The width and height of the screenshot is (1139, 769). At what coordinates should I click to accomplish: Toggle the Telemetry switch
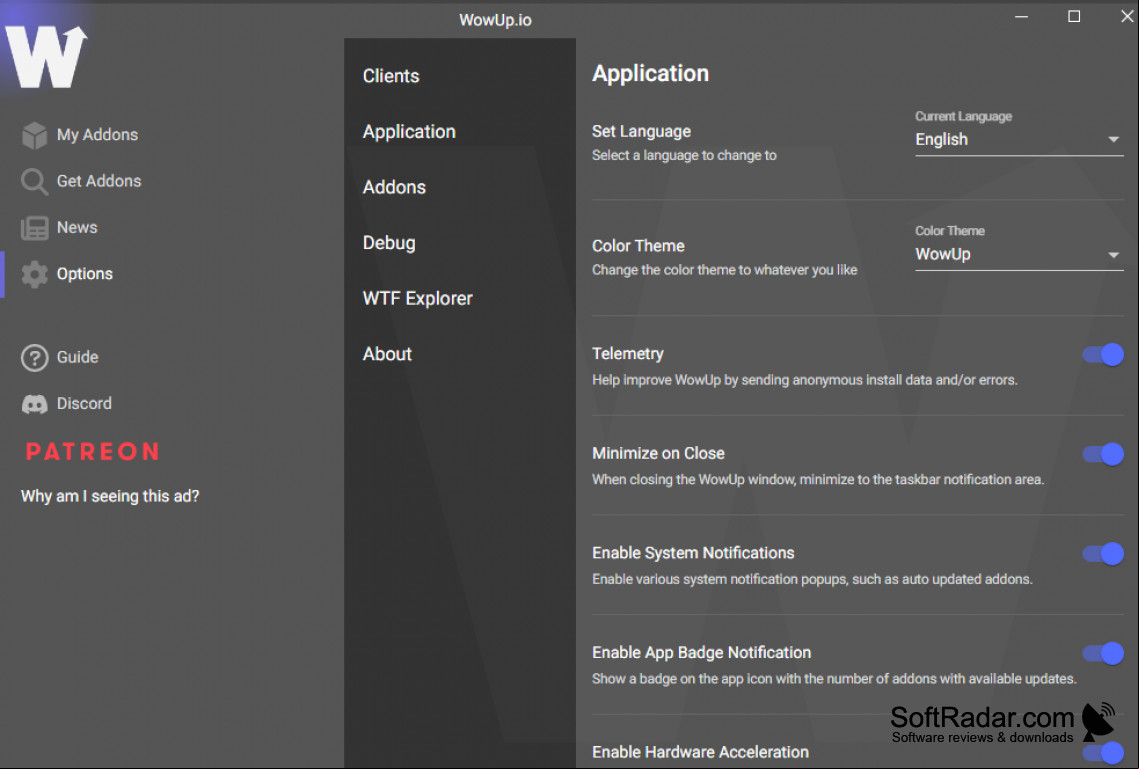click(x=1103, y=354)
